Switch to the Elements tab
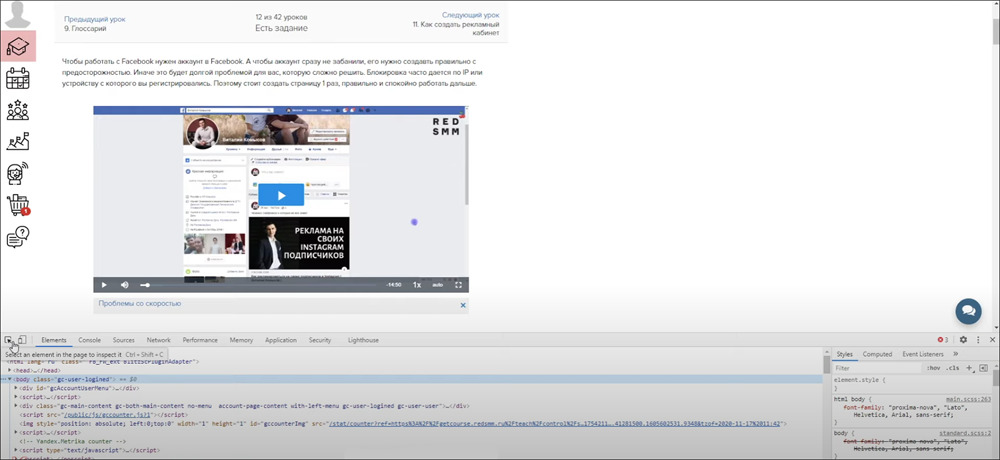The width and height of the screenshot is (1000, 460). pyautogui.click(x=54, y=340)
